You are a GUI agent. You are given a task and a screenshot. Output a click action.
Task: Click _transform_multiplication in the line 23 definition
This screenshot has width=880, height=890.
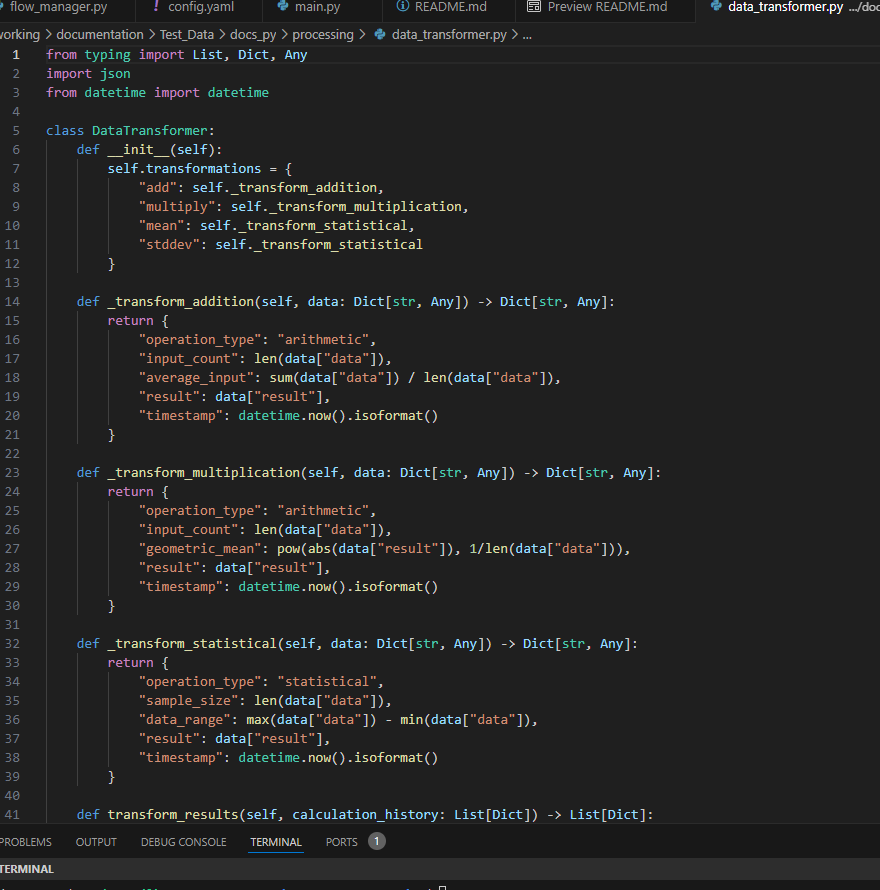coord(204,472)
